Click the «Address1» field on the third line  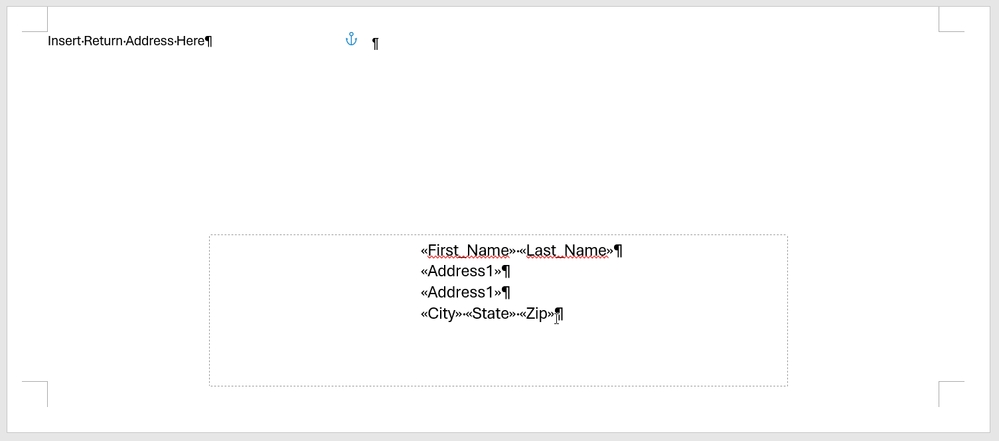pos(461,293)
